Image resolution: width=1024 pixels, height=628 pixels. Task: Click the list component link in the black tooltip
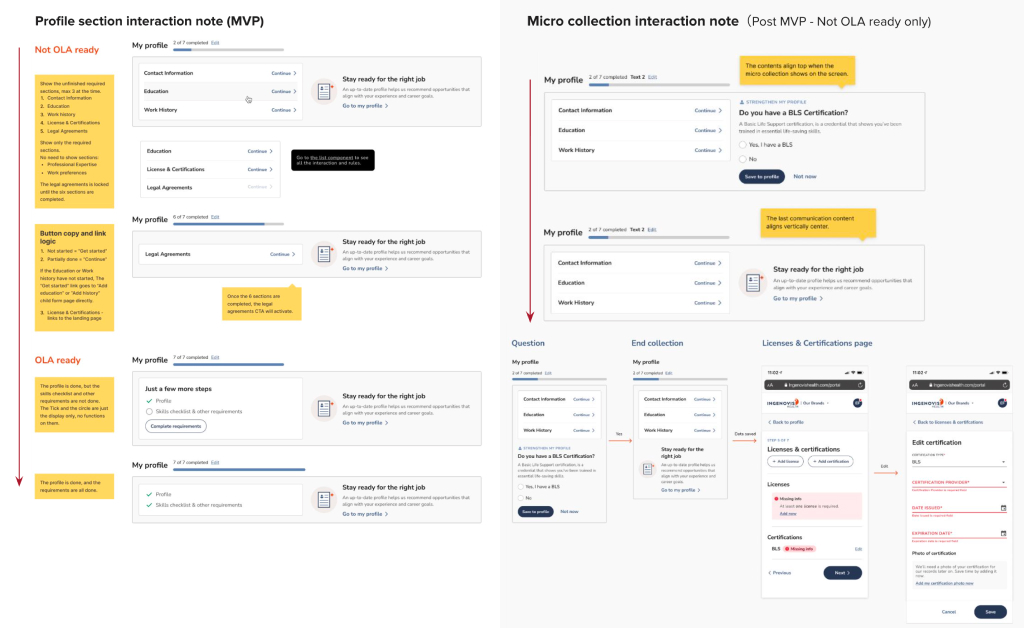click(x=331, y=158)
